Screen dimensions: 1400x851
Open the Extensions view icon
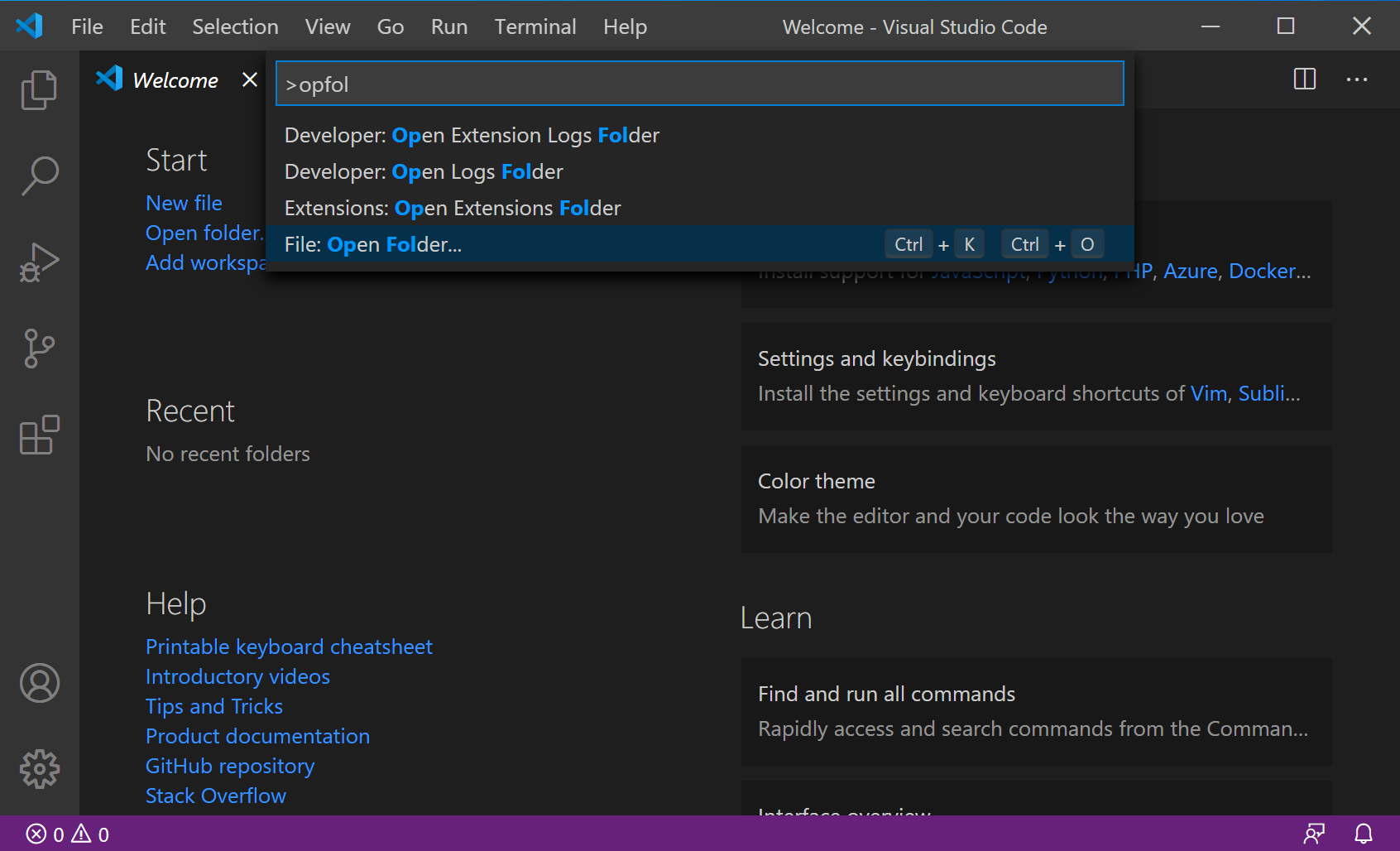[x=39, y=435]
